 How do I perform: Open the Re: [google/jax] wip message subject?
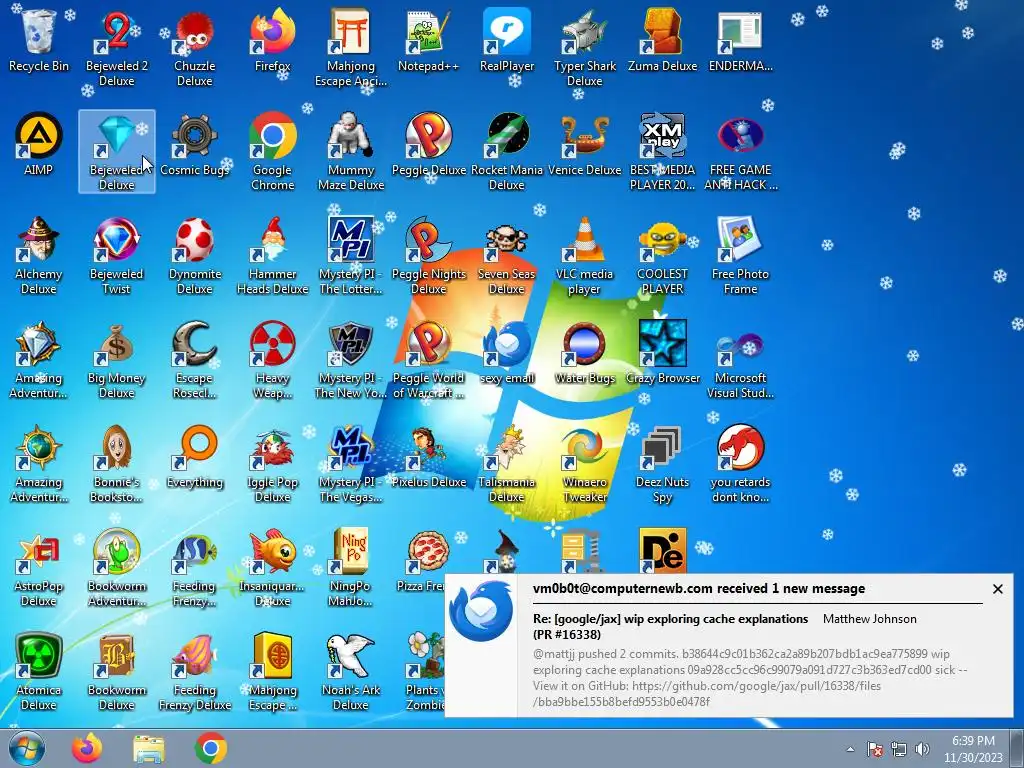coord(670,626)
